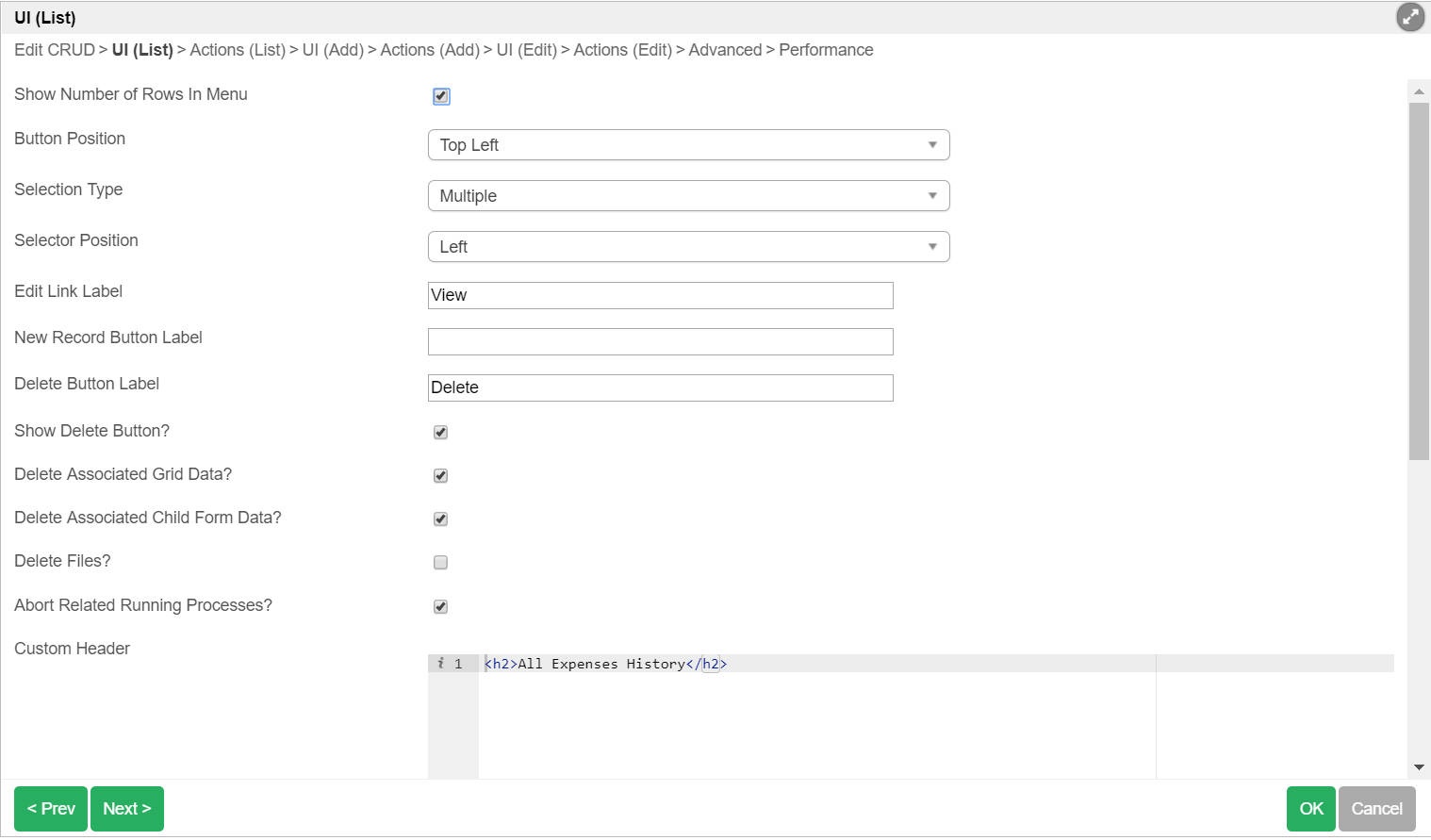
Task: Click the Next button
Action: 127,809
